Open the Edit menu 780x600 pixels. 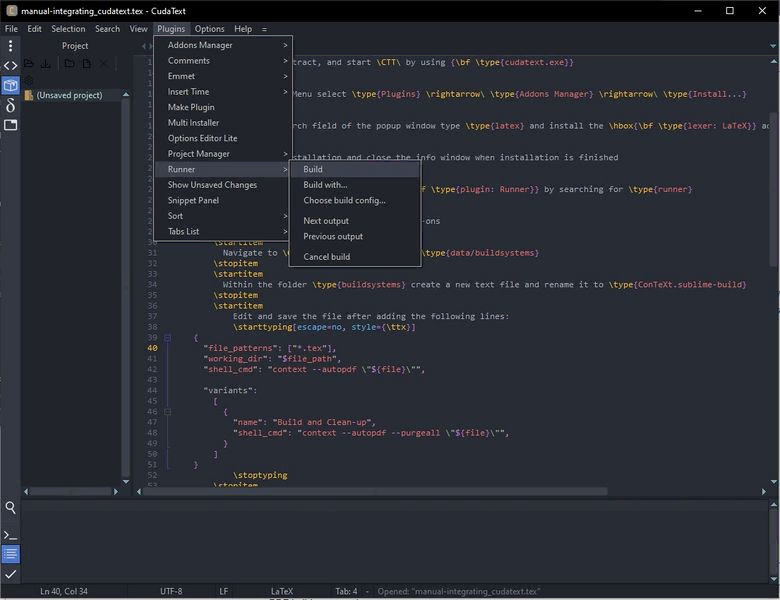34,29
